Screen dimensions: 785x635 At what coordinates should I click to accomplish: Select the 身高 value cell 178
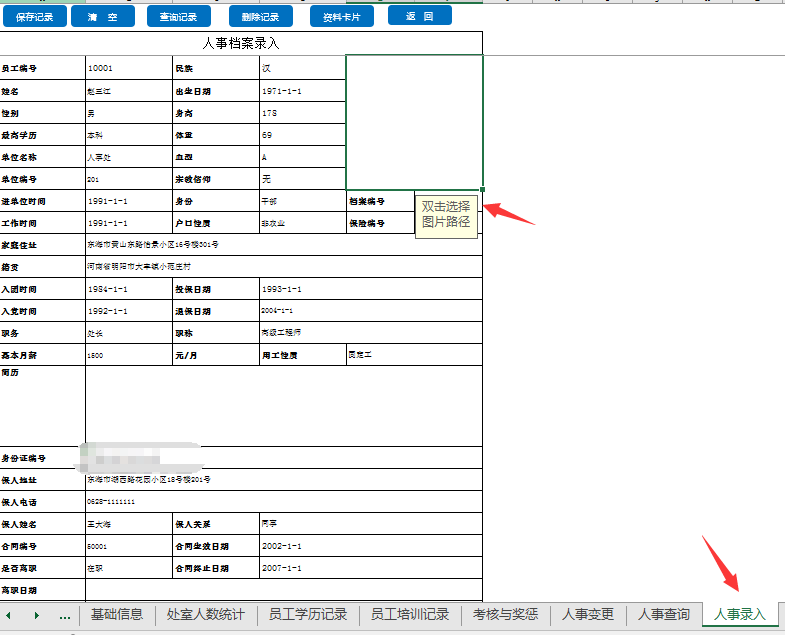[x=302, y=113]
